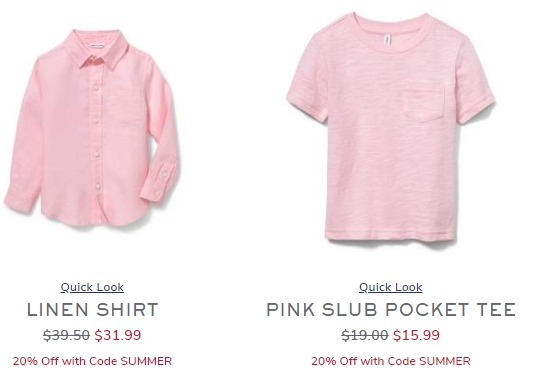Click the Pink Slub Pocket Tee image
The image size is (540, 375).
[391, 127]
